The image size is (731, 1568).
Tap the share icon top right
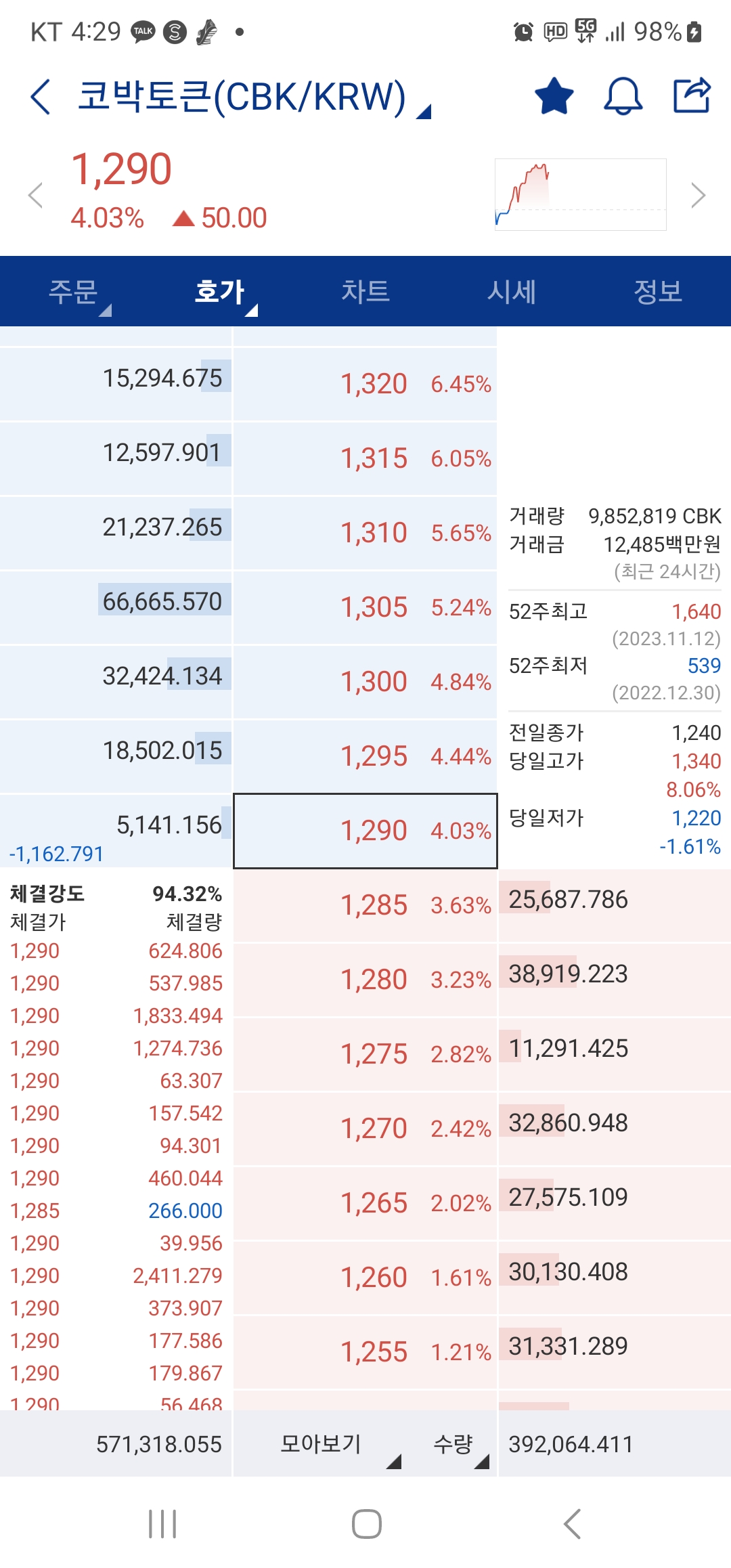[x=691, y=96]
